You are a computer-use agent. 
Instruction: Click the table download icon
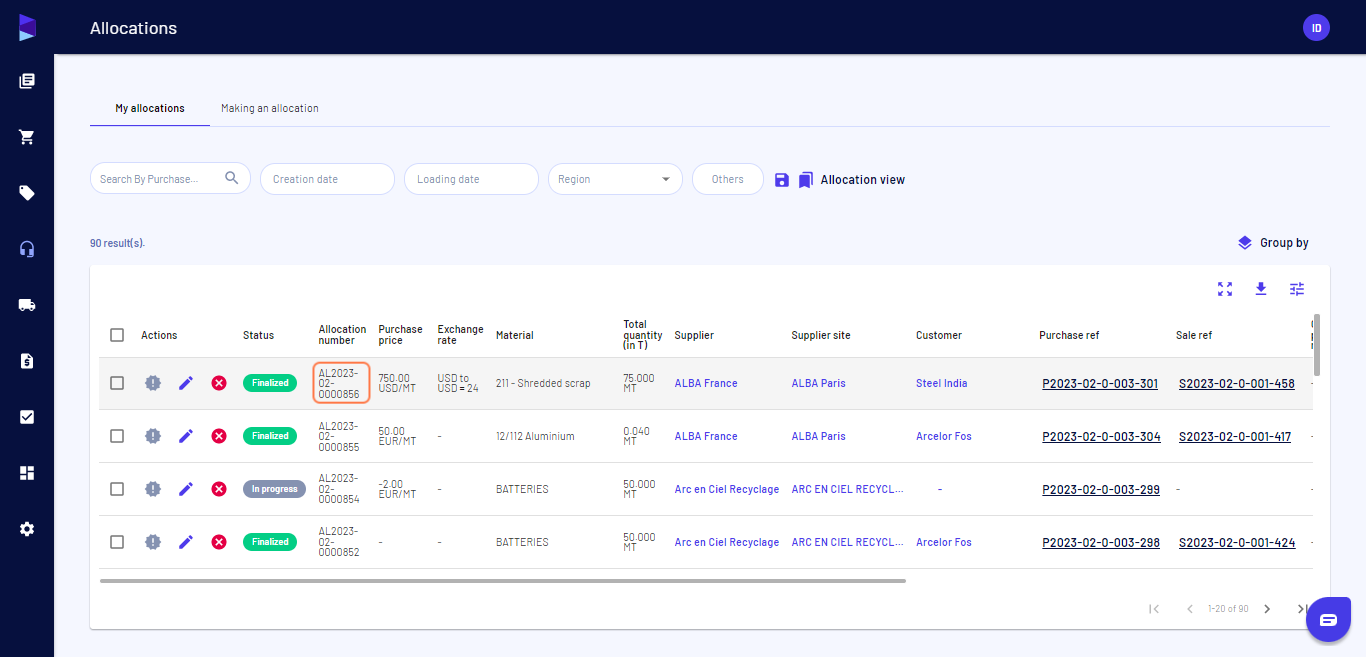tap(1261, 289)
